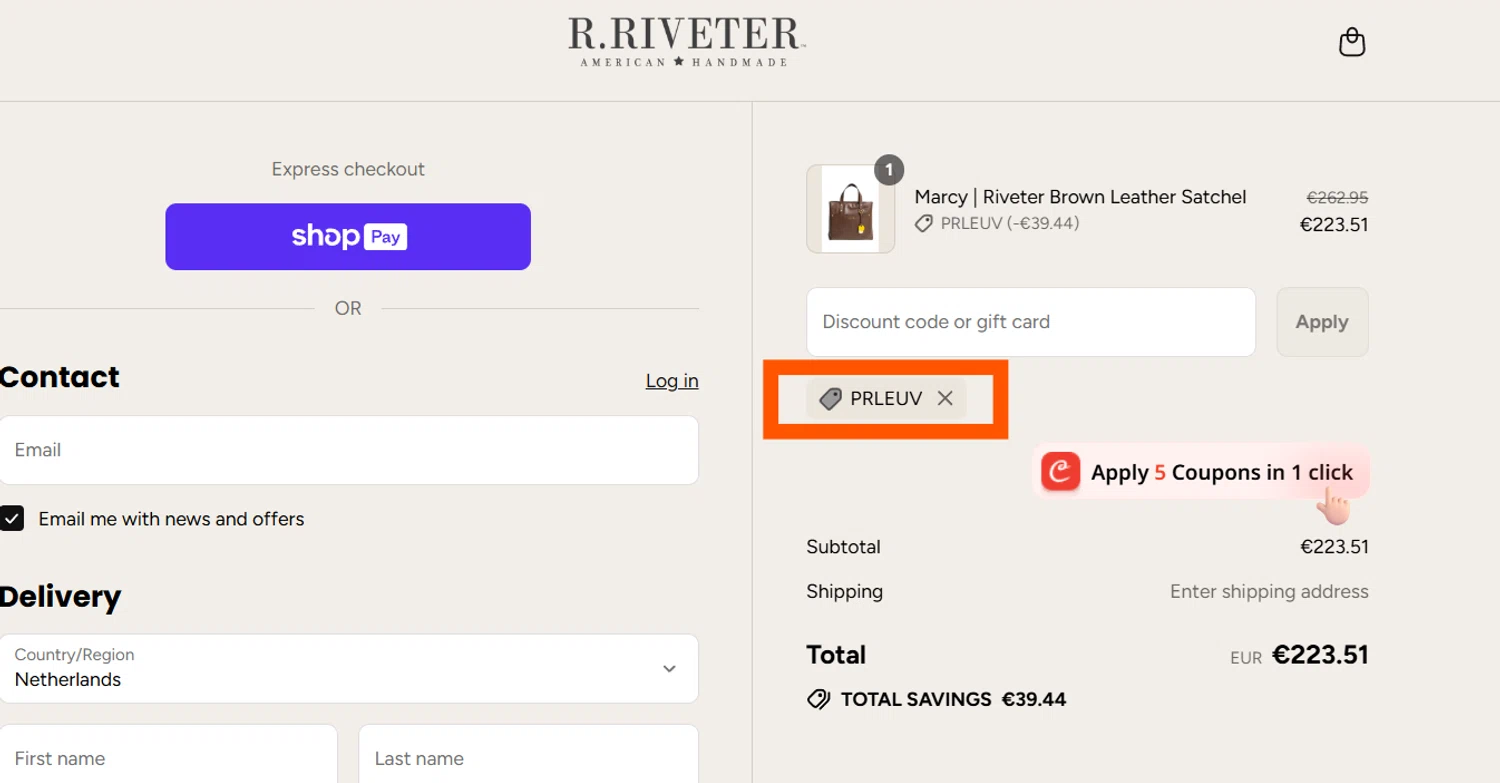1500x783 pixels.
Task: Open the shopping bag cart icon
Action: coord(1352,42)
